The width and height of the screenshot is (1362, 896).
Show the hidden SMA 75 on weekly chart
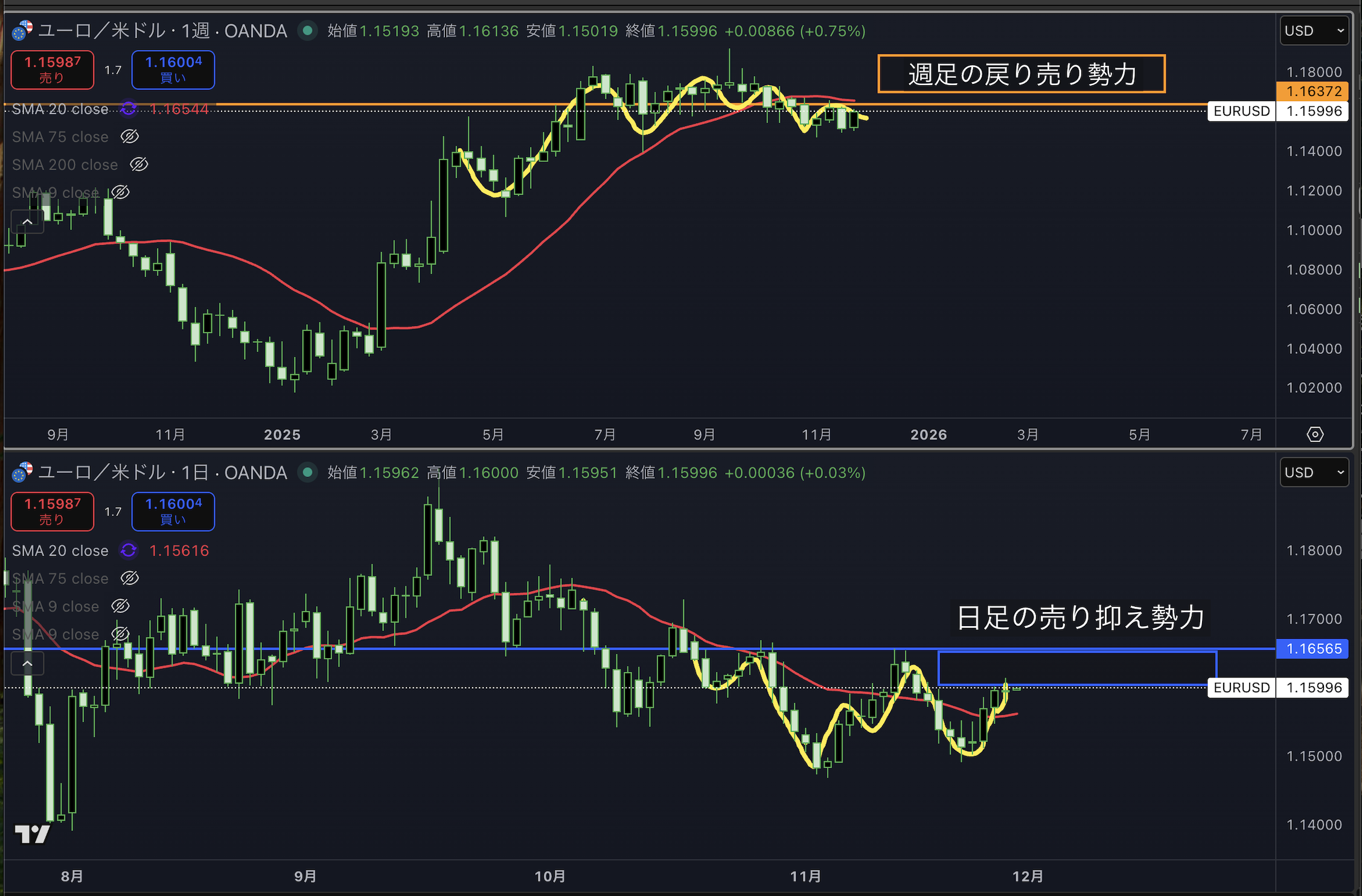coord(129,137)
